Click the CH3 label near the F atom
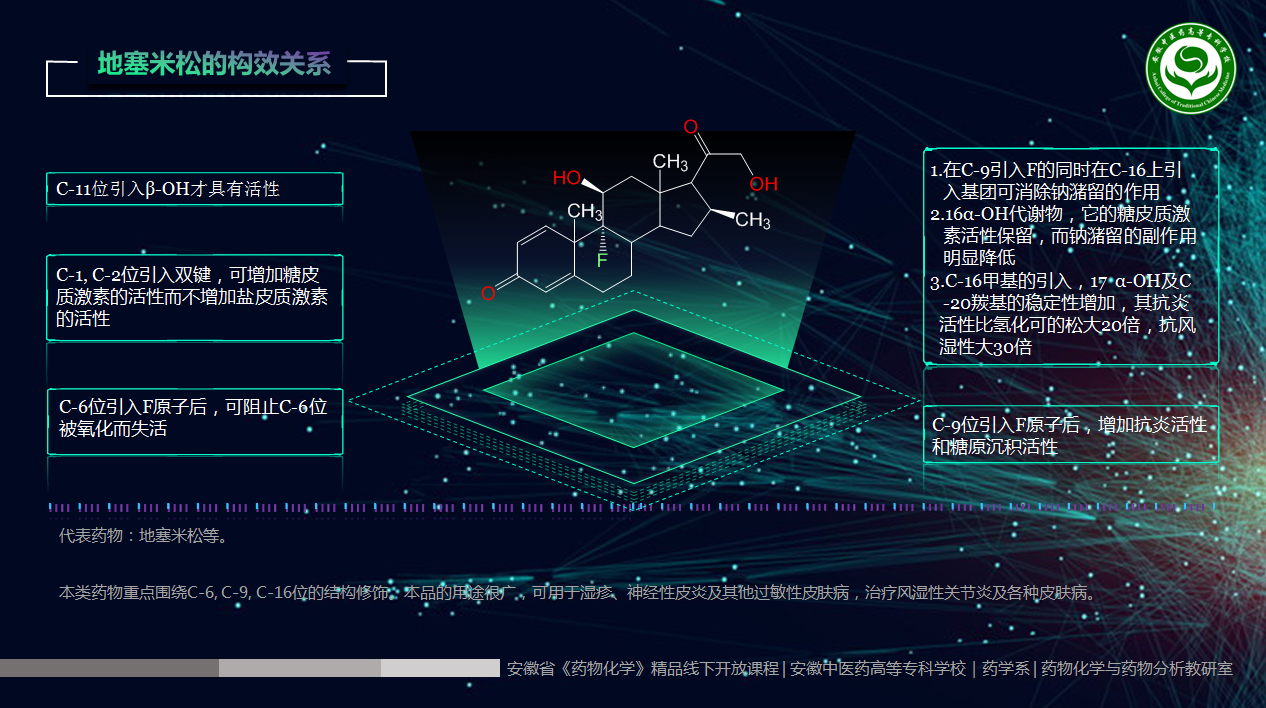Viewport: 1266px width, 708px height. (x=585, y=211)
